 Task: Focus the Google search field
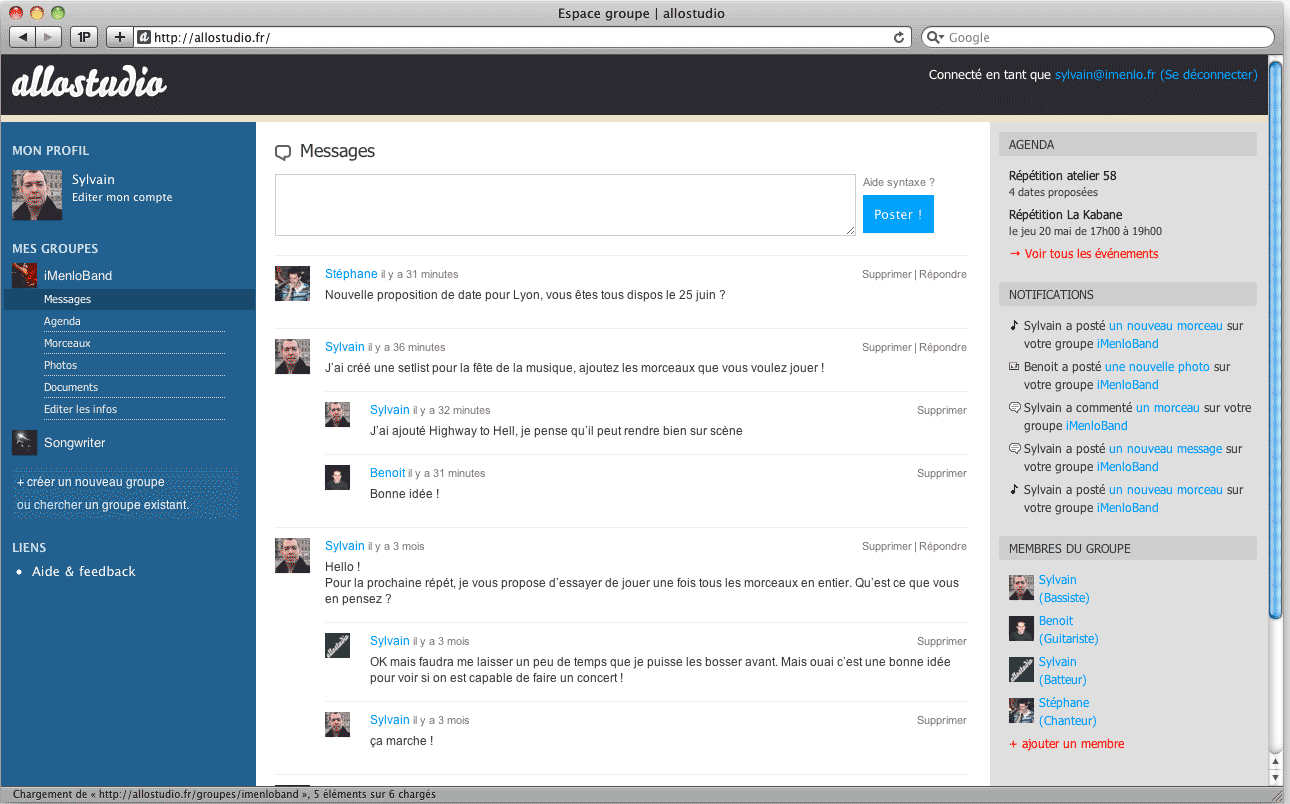1098,37
